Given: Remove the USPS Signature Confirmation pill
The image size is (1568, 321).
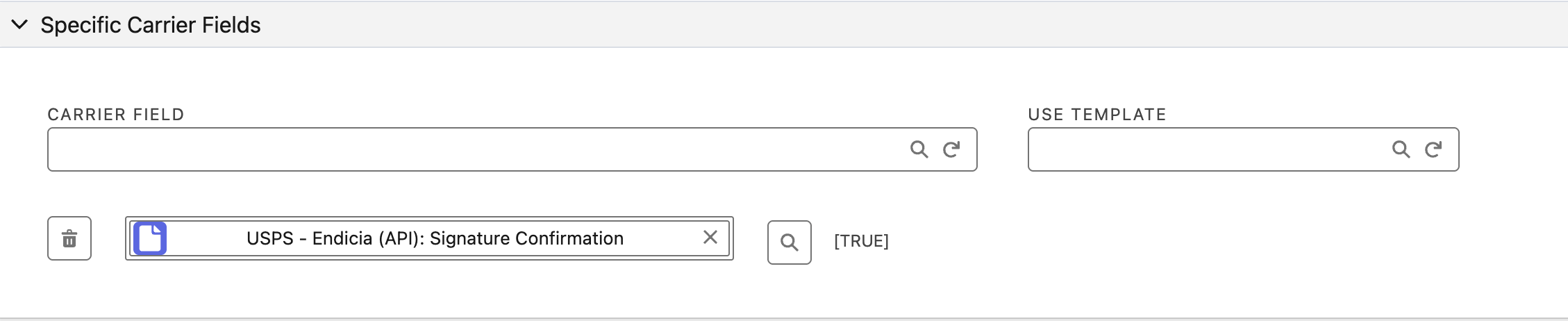Looking at the screenshot, I should pyautogui.click(x=710, y=238).
